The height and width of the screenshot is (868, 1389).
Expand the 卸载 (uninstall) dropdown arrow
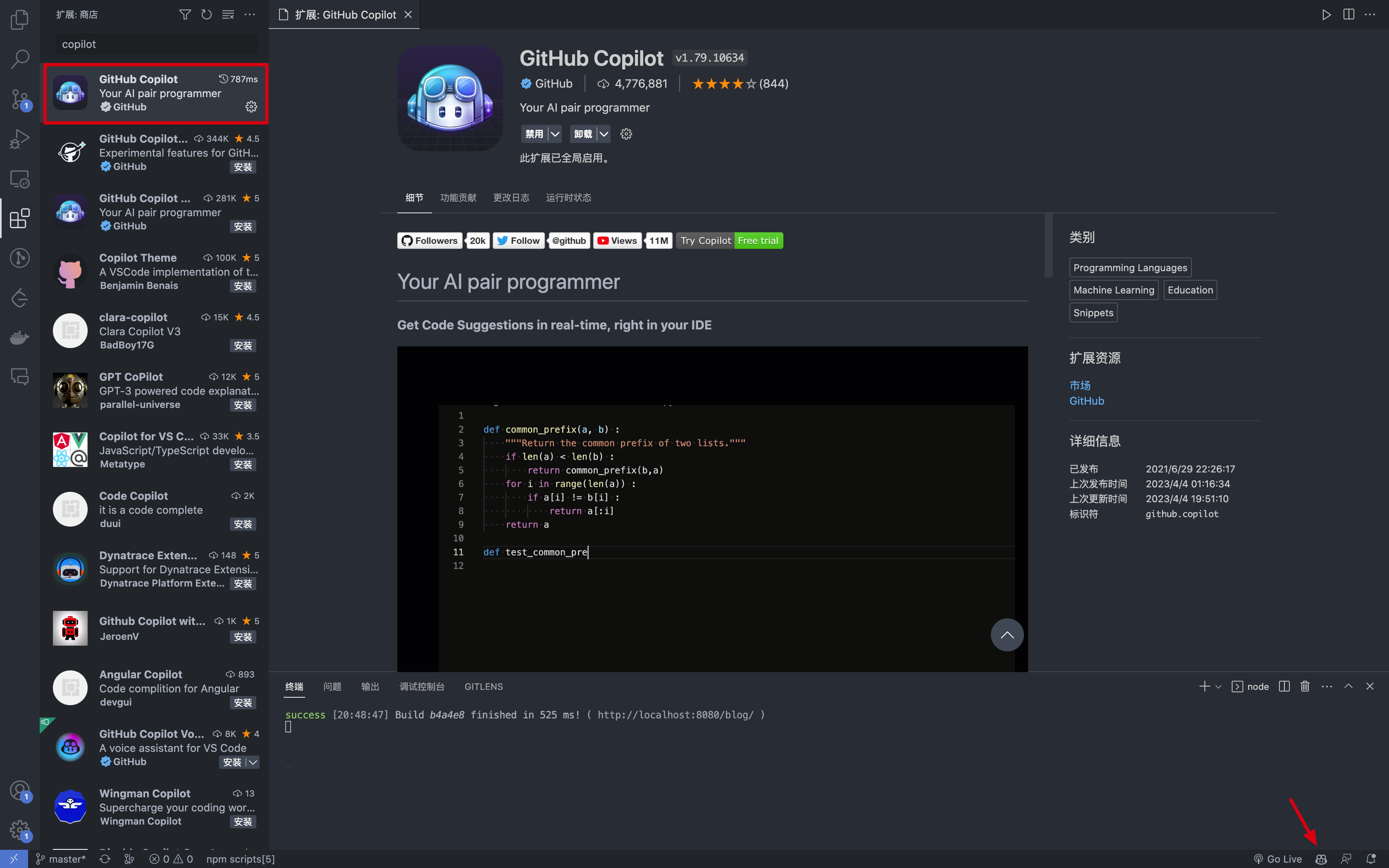(x=604, y=134)
